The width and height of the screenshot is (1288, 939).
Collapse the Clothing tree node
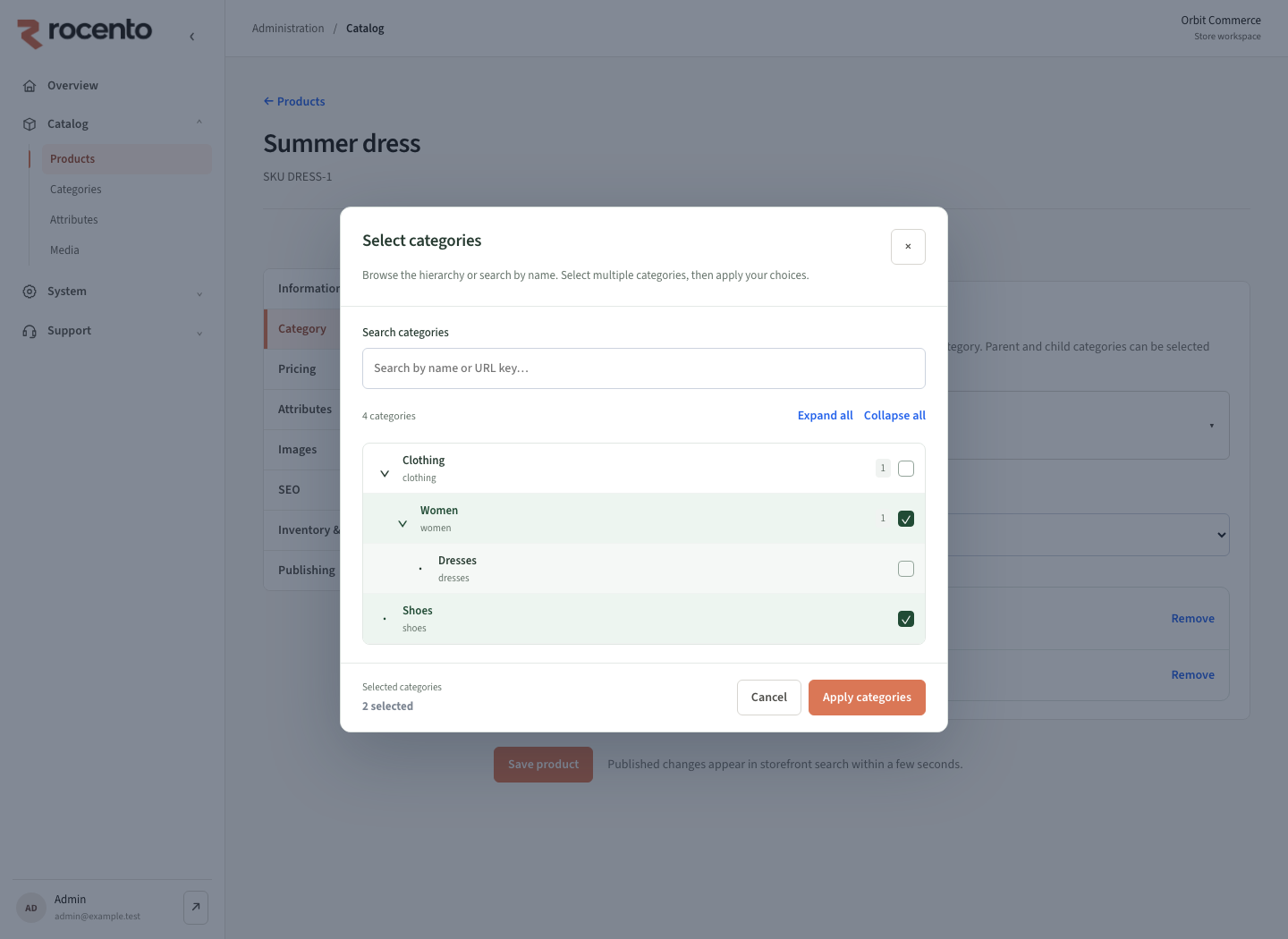point(385,473)
